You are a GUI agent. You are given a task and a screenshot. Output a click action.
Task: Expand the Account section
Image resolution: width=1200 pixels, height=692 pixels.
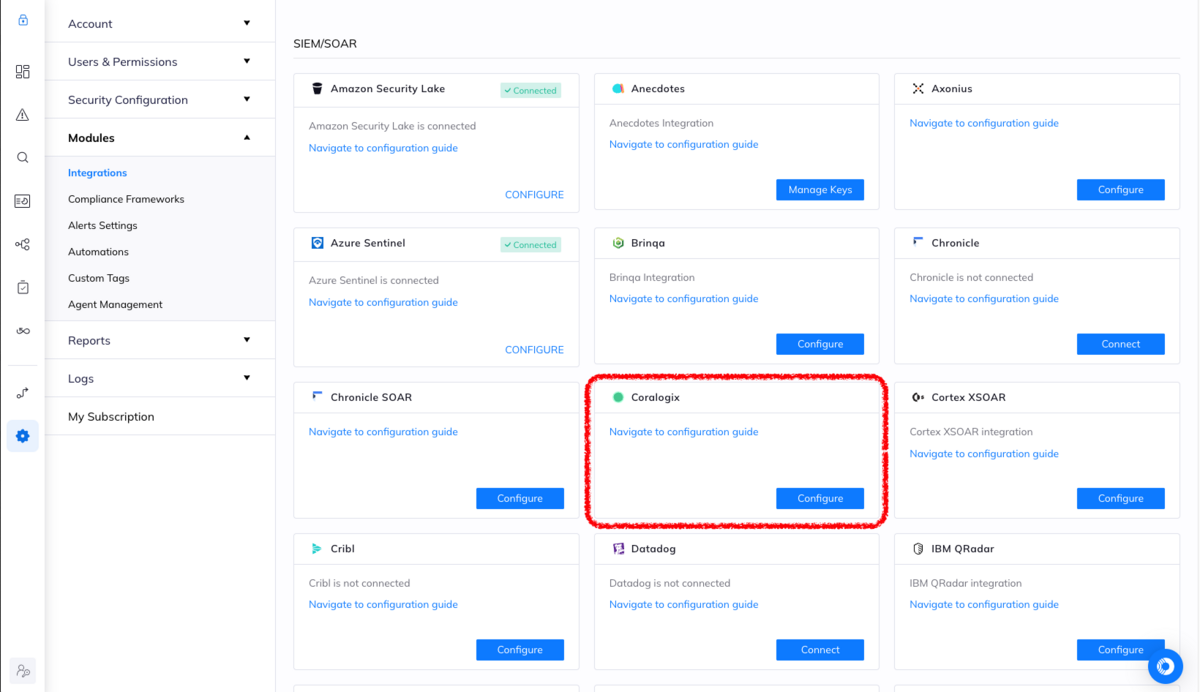160,23
